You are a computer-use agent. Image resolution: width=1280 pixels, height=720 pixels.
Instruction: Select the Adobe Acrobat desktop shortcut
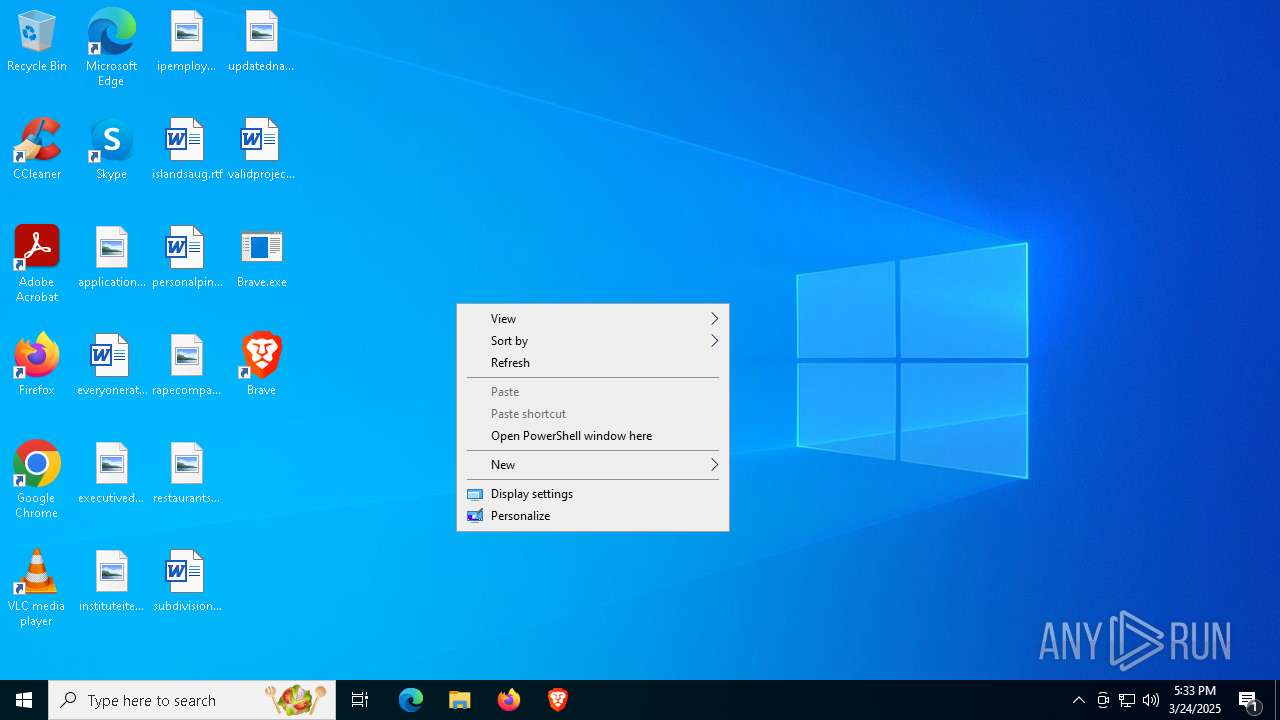click(37, 264)
